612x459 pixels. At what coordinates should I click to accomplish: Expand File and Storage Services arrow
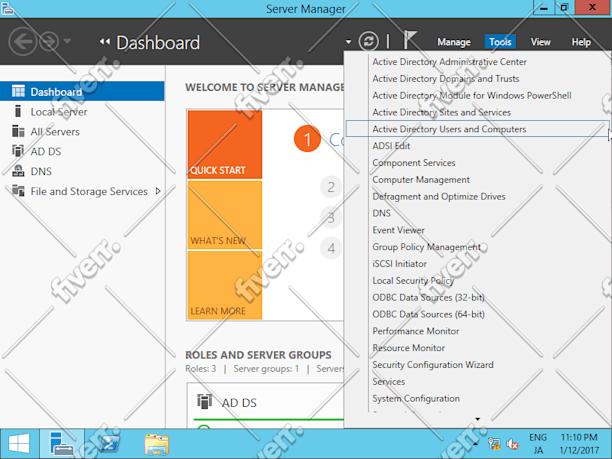158,191
